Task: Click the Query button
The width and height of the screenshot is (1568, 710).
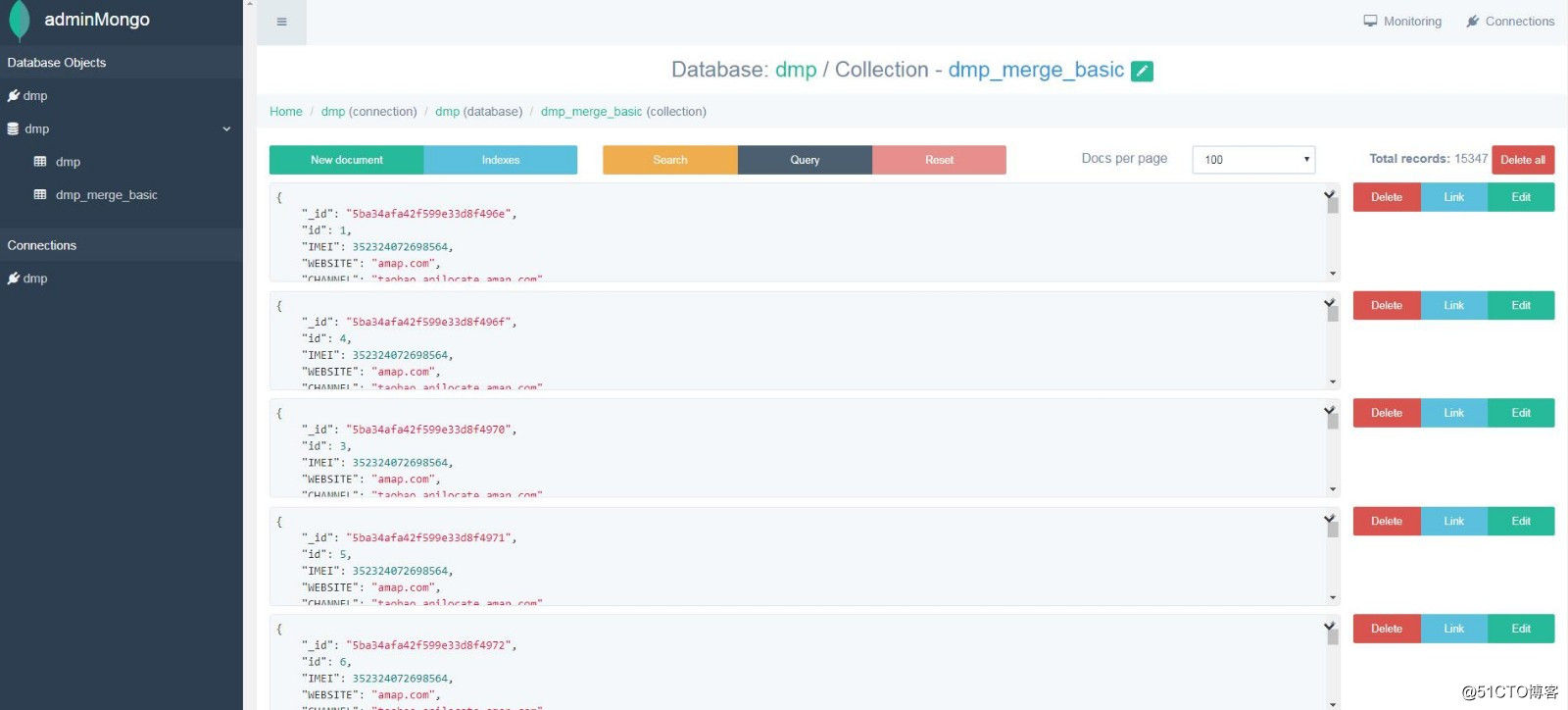Action: pyautogui.click(x=805, y=160)
